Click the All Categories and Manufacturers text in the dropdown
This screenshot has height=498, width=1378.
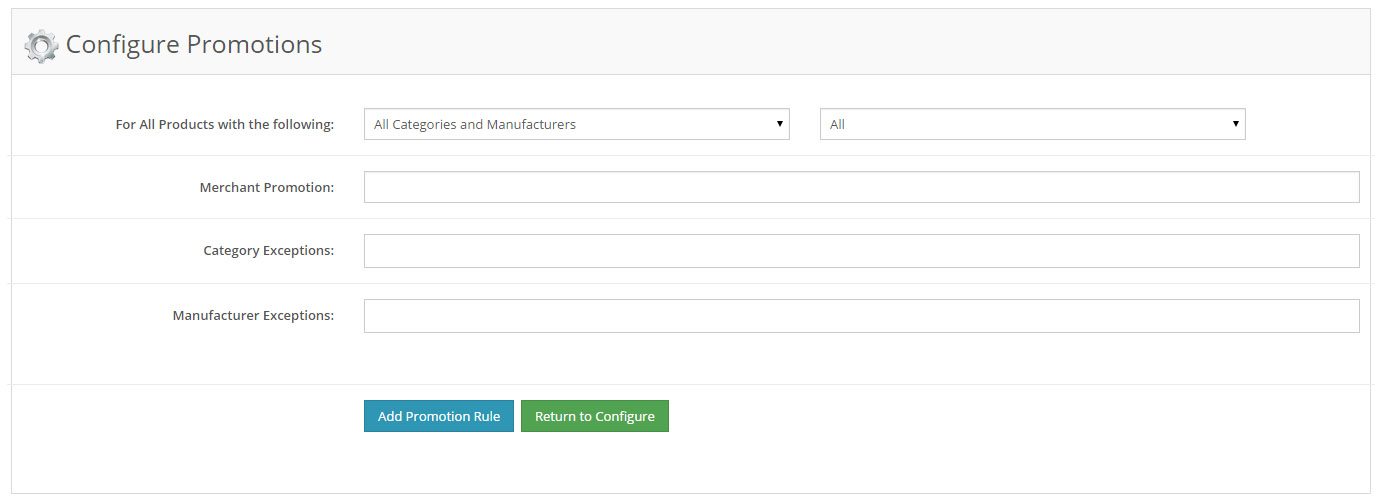click(x=475, y=125)
